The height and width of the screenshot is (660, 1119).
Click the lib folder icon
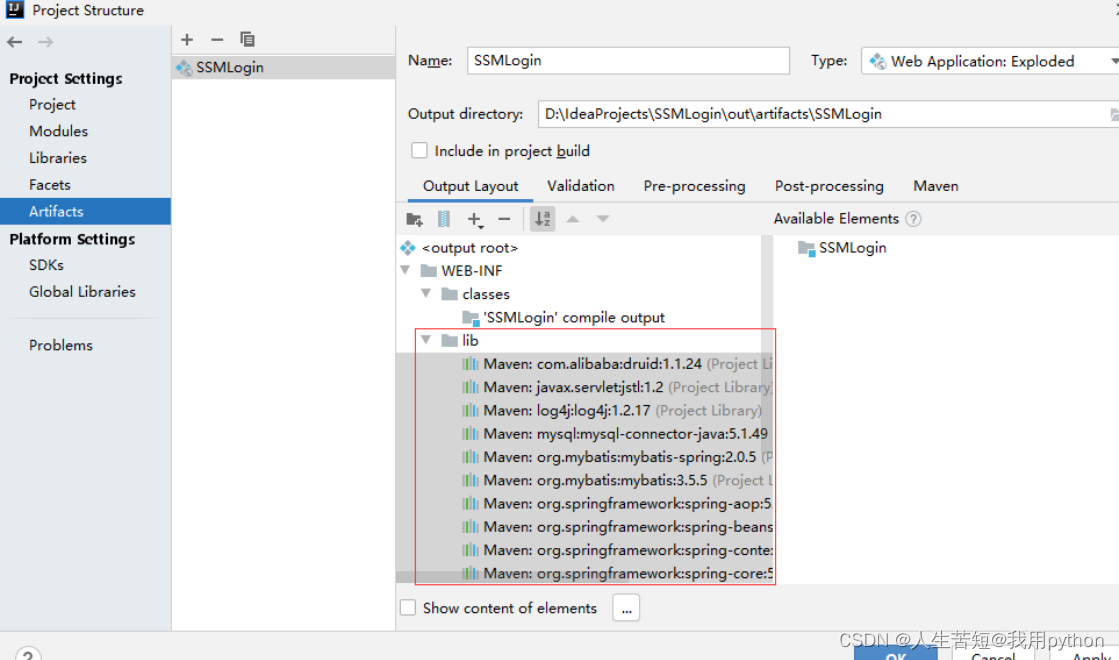[450, 340]
